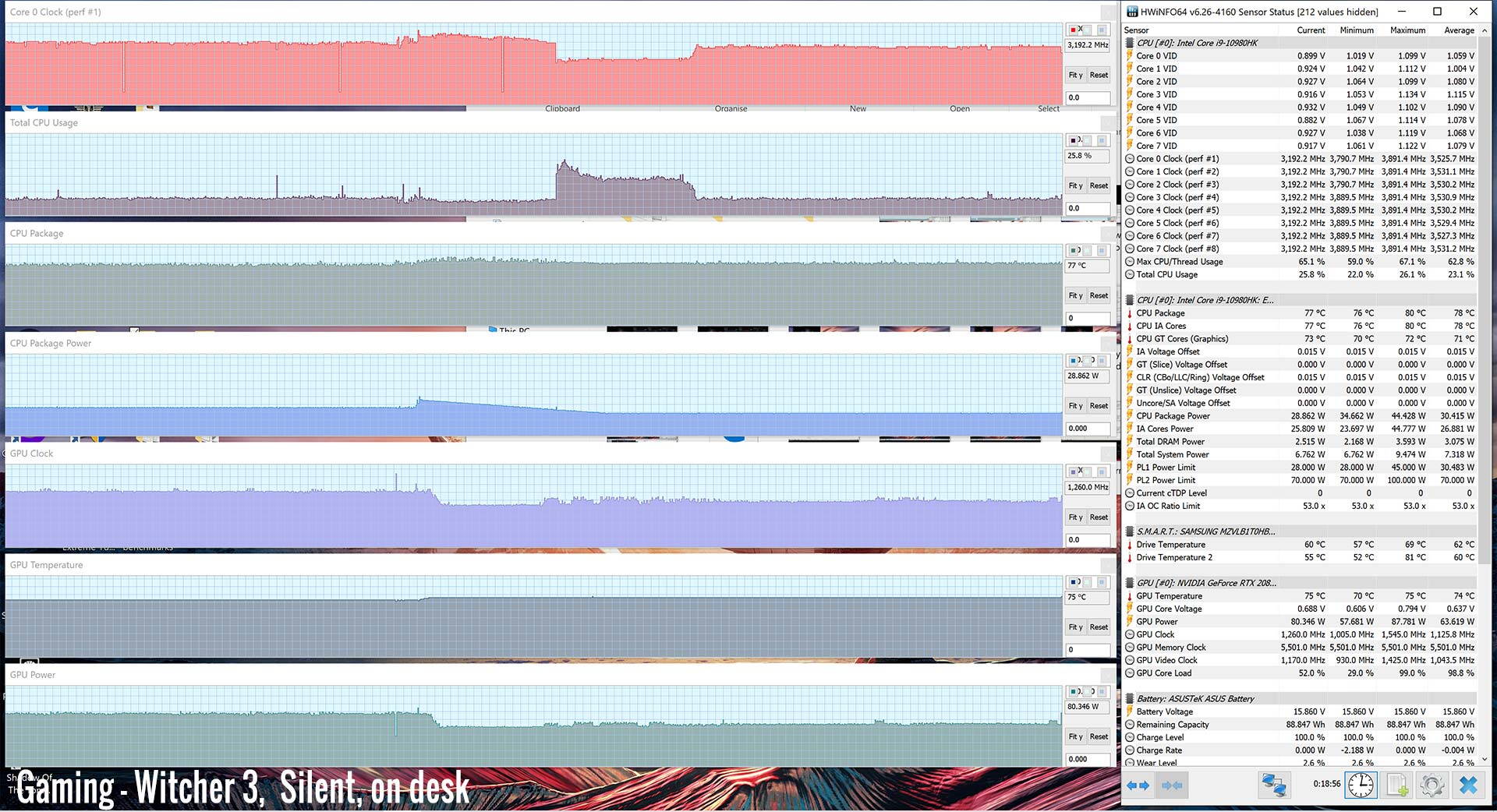The height and width of the screenshot is (812, 1497).
Task: Start logging with the sheet-plus icon
Action: pyautogui.click(x=1396, y=785)
